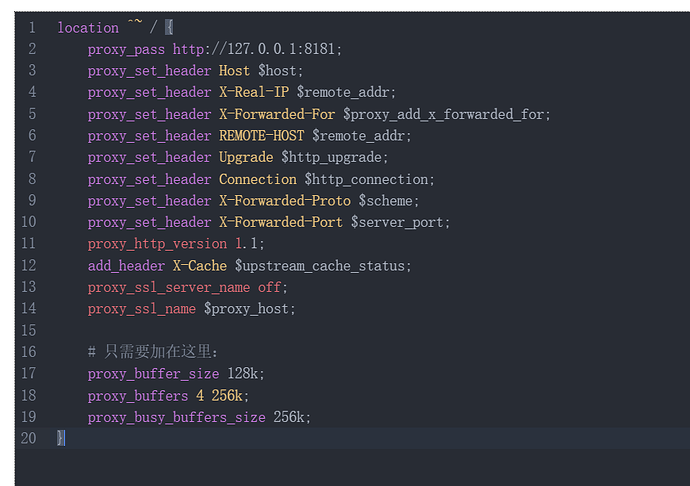This screenshot has width=690, height=486.
Task: Click "proxy_buffer_size" directive
Action: pyautogui.click(x=153, y=374)
